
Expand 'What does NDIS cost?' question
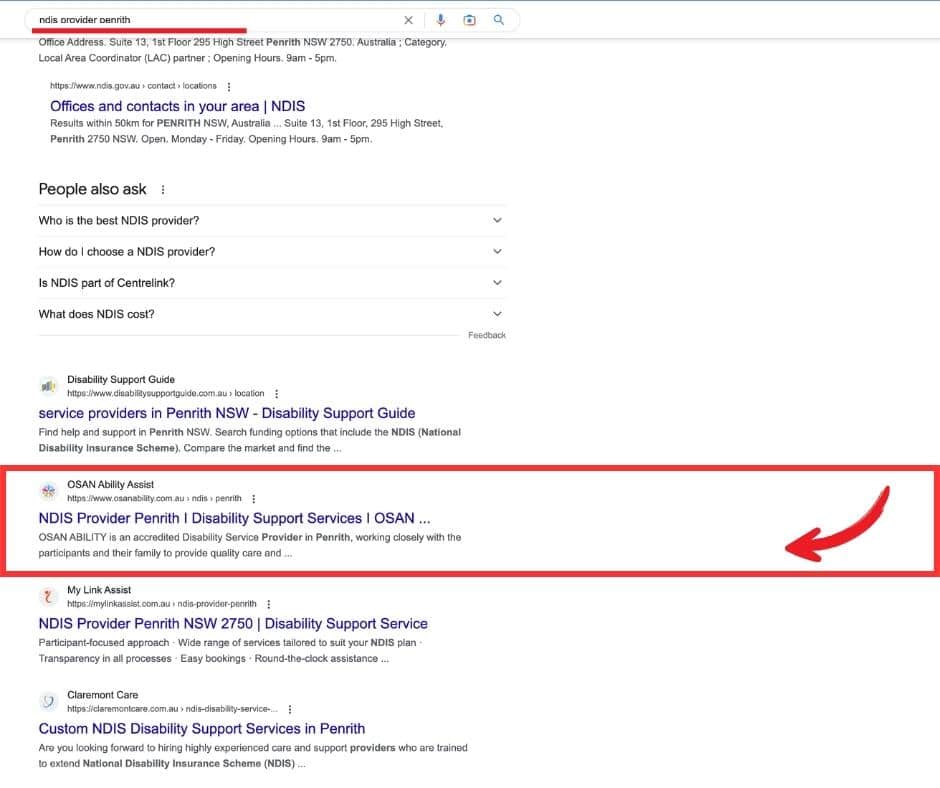tap(497, 314)
